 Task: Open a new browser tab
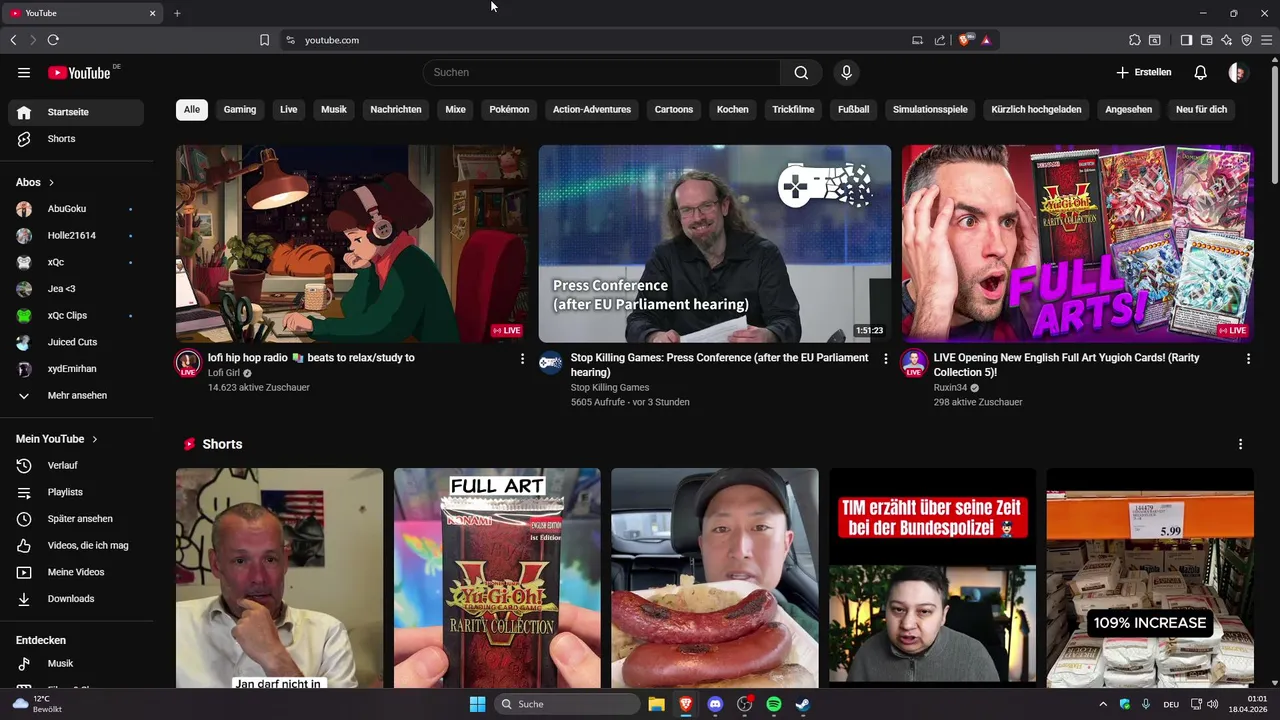tap(177, 13)
